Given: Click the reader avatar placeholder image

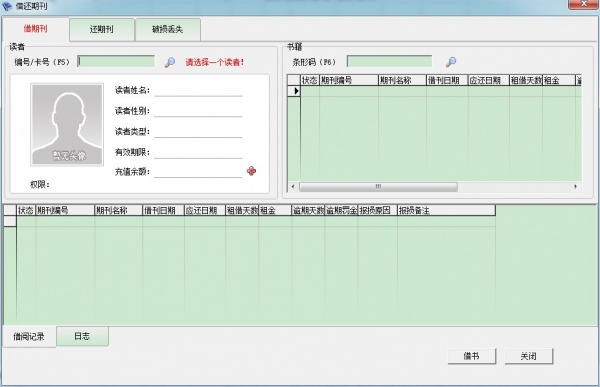Looking at the screenshot, I should (67, 125).
